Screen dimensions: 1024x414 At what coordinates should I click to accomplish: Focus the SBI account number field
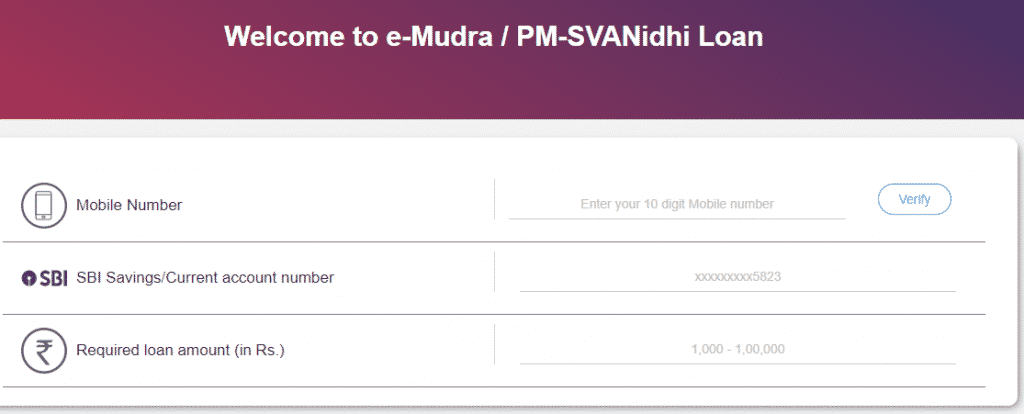point(737,278)
